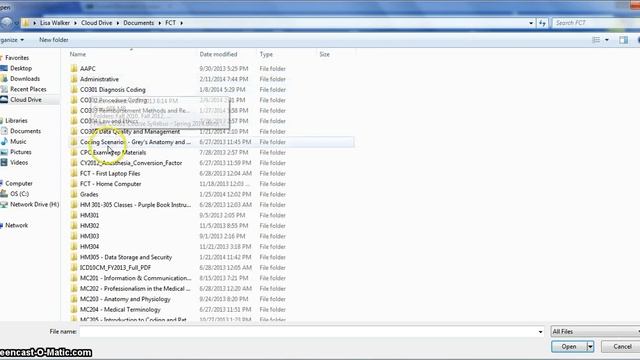This screenshot has height=360, width=640.
Task: Sort by the Name column header
Action: (78, 54)
